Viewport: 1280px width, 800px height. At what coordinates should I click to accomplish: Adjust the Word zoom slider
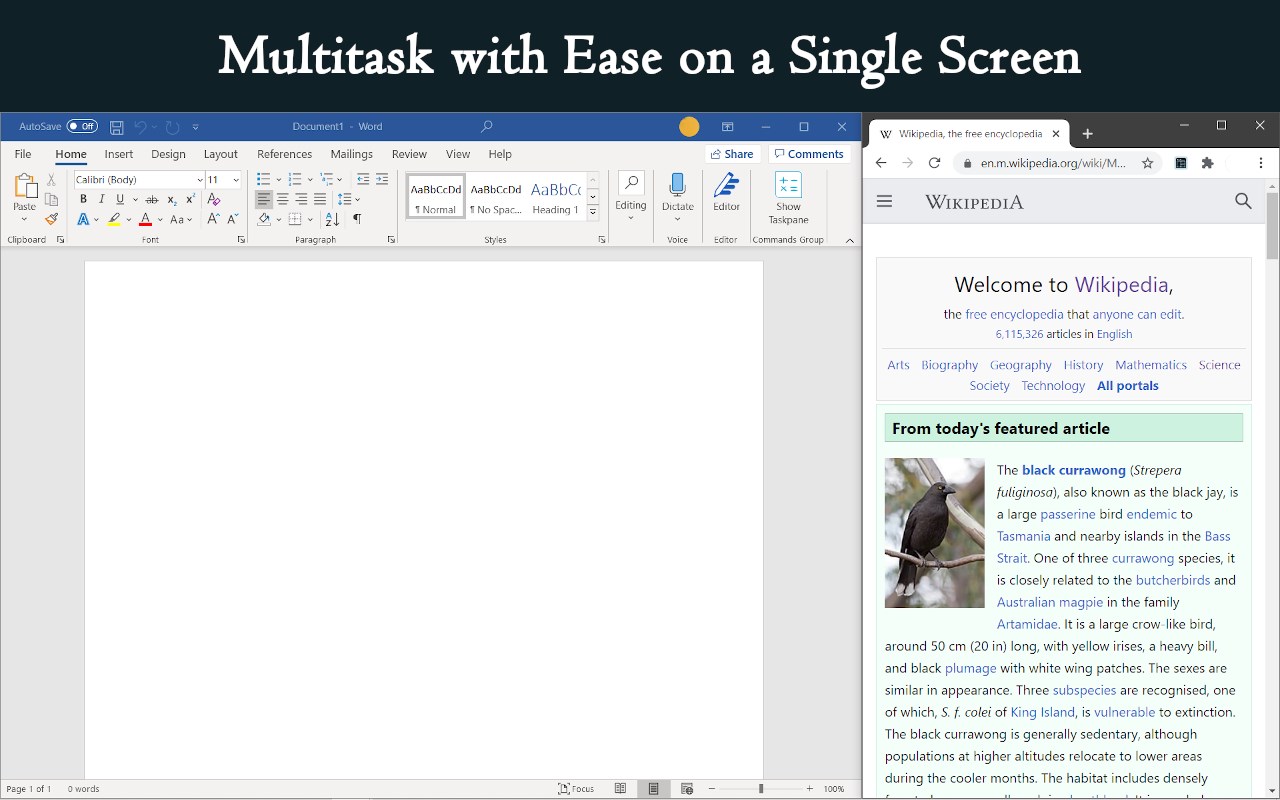761,789
